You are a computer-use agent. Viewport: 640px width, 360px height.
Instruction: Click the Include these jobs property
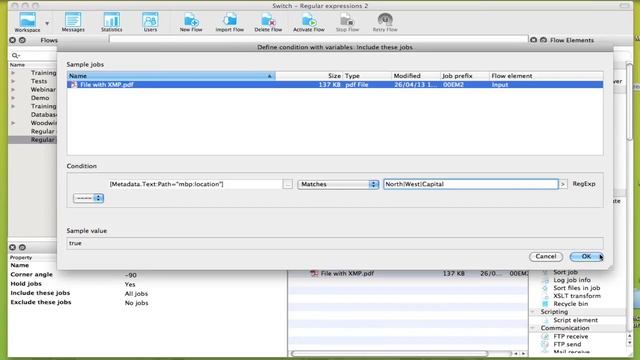(40, 293)
